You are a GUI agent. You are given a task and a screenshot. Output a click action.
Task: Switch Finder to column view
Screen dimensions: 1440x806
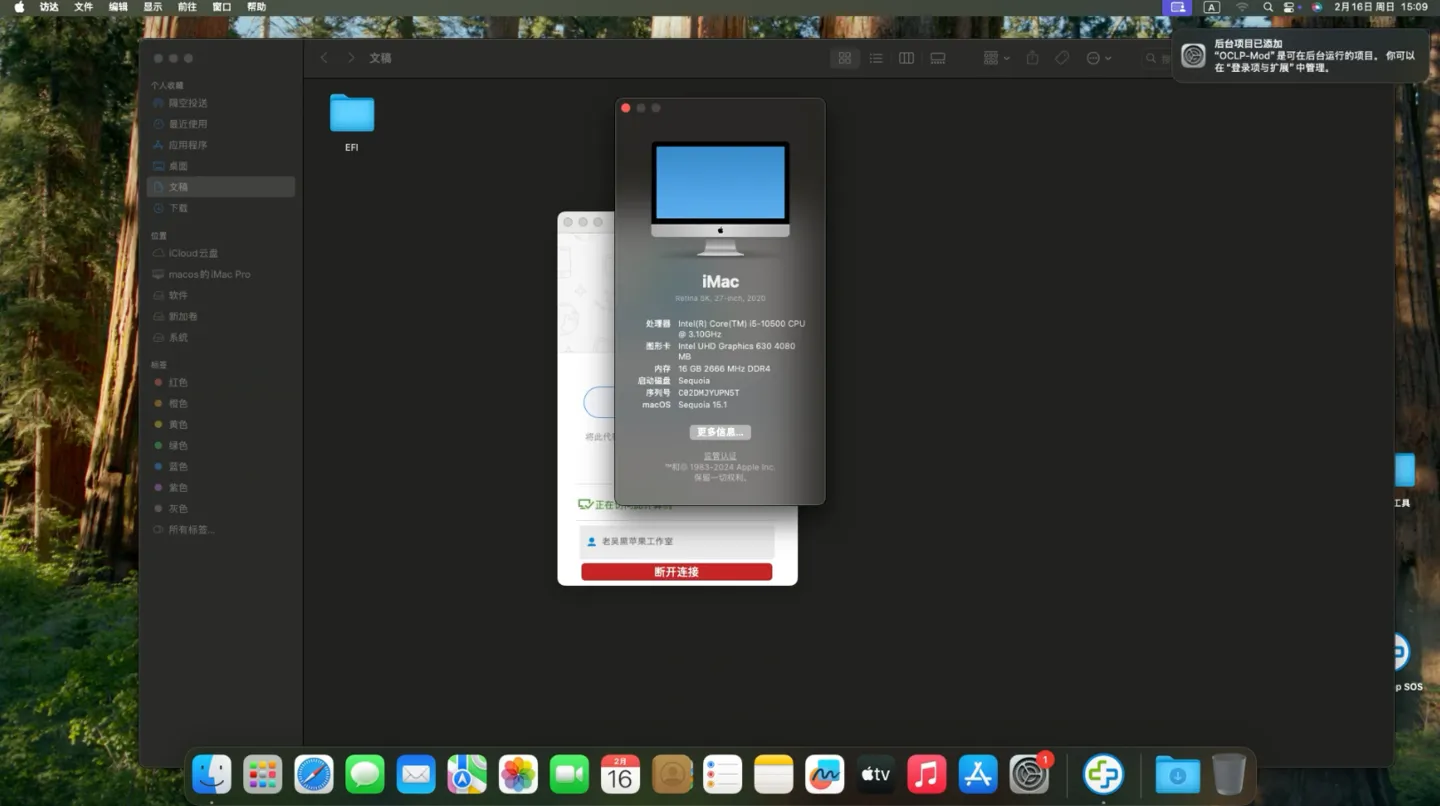pos(906,59)
